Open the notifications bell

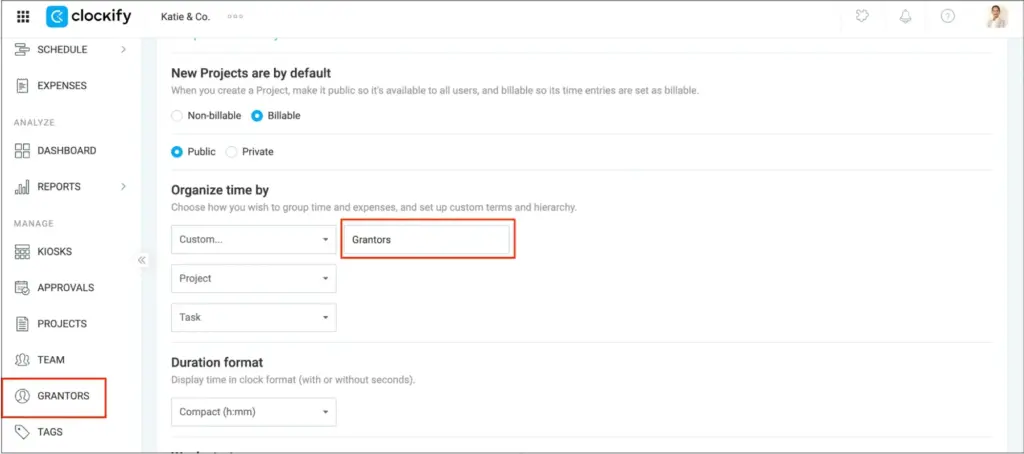[905, 17]
